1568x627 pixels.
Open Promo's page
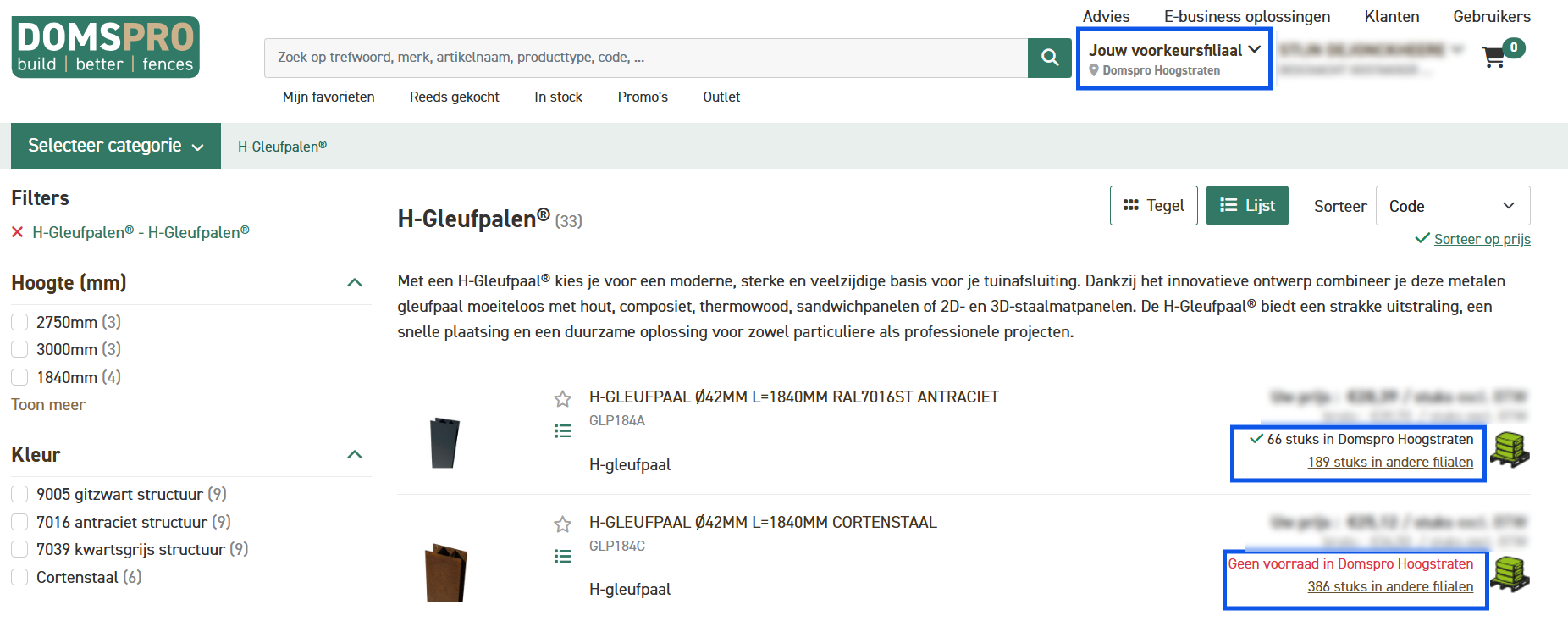point(643,97)
